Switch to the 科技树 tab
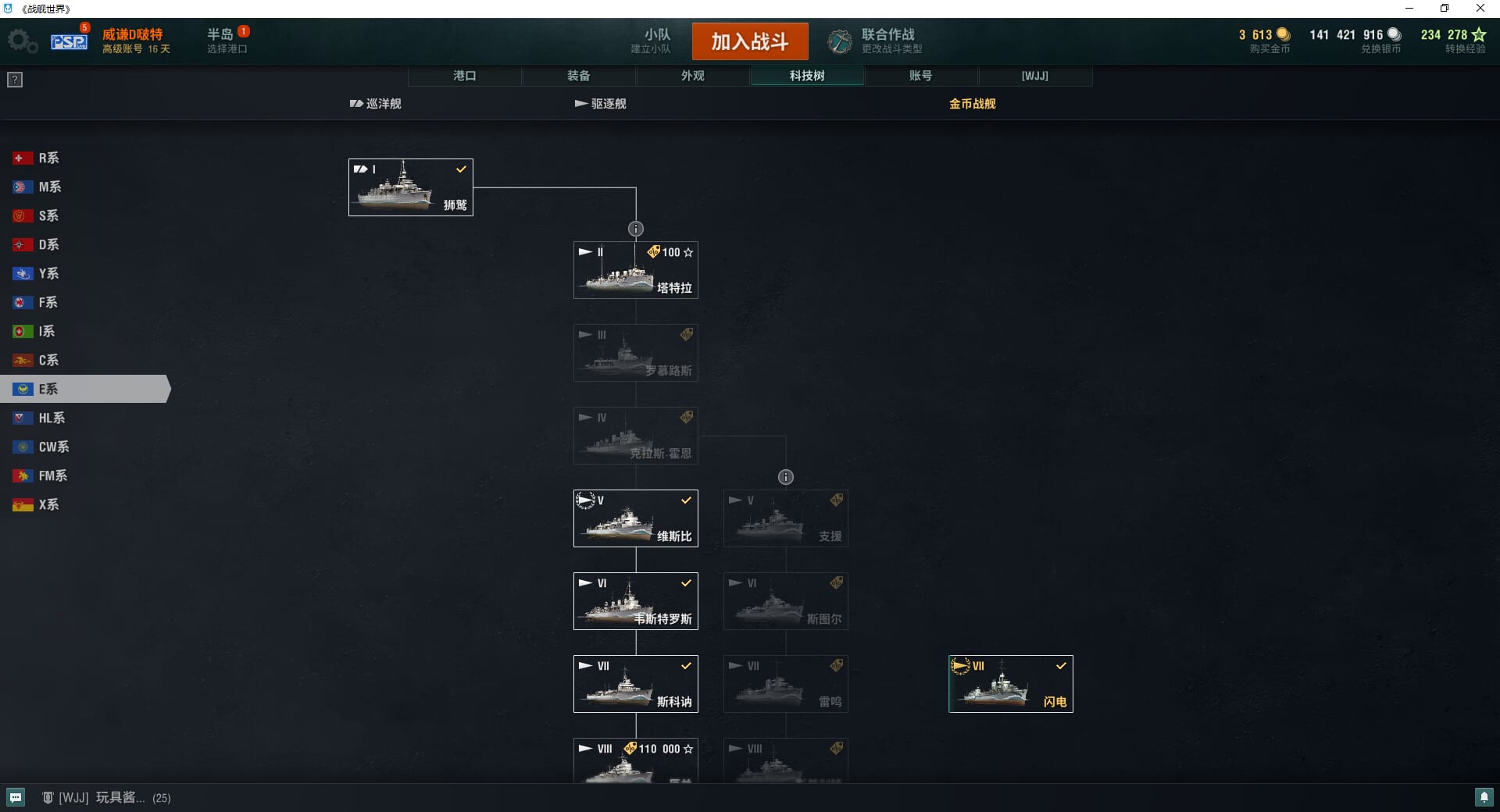Screen dimensions: 1500x812 807,76
